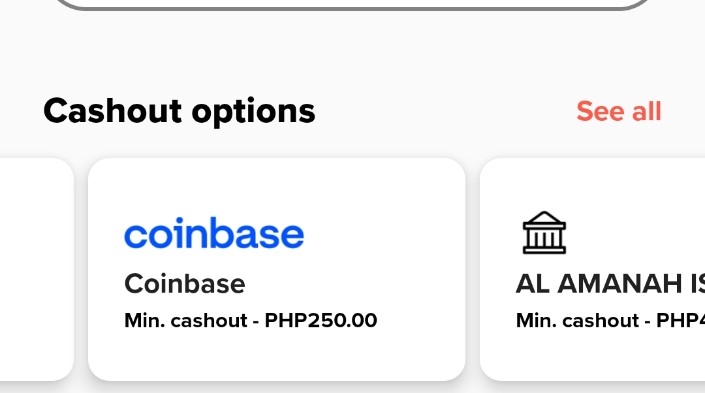Tap the word 'all' in See all link
The image size is (705, 393).
click(x=647, y=111)
